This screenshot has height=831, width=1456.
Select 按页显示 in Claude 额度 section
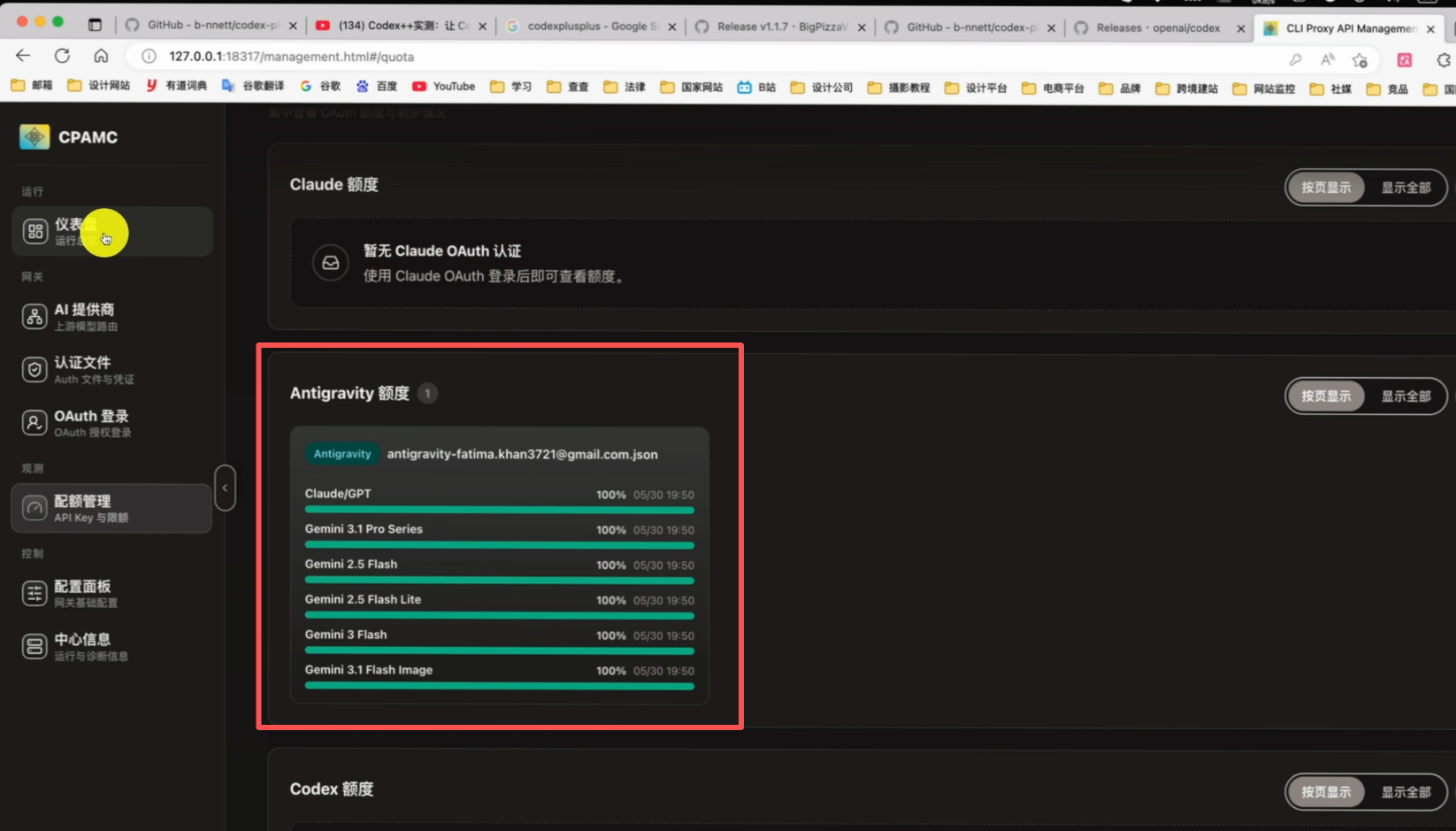[x=1326, y=188]
